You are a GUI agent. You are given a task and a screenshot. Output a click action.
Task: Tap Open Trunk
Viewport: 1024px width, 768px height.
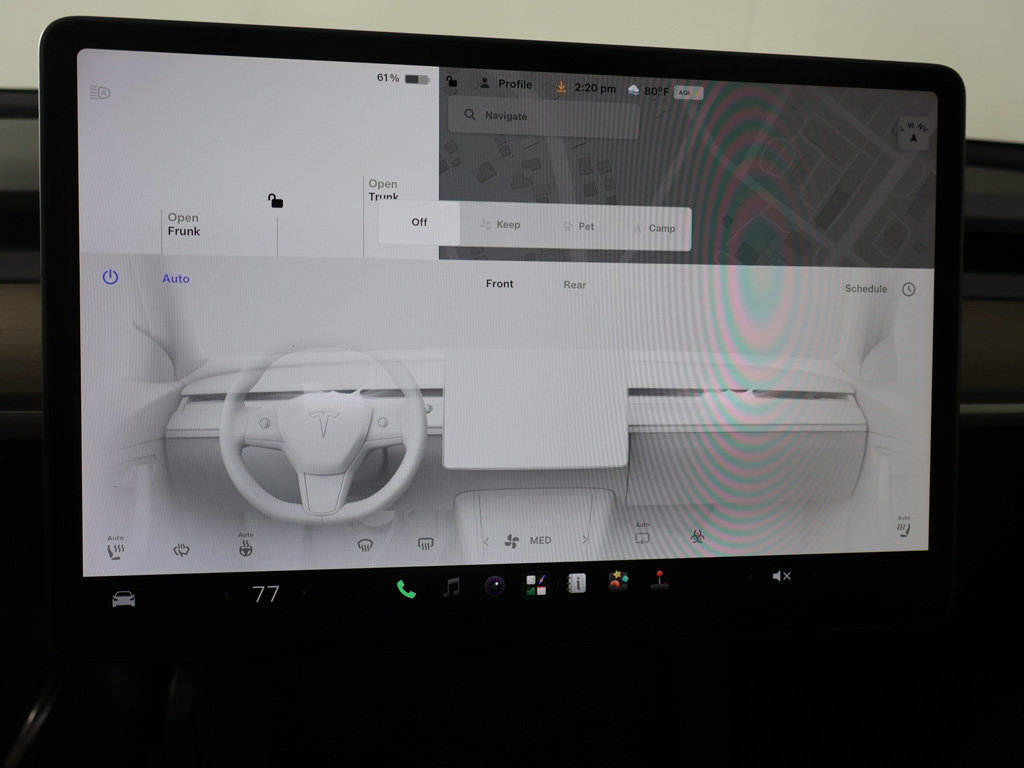(x=383, y=189)
